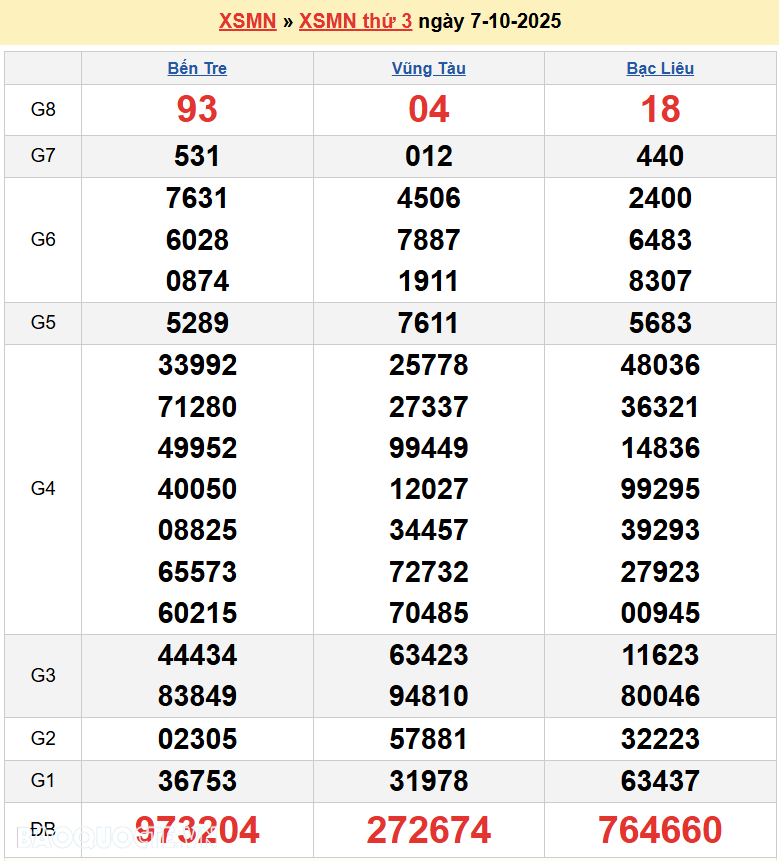Select the G8 row label
Screen dimensions: 779x861
[x=43, y=110]
